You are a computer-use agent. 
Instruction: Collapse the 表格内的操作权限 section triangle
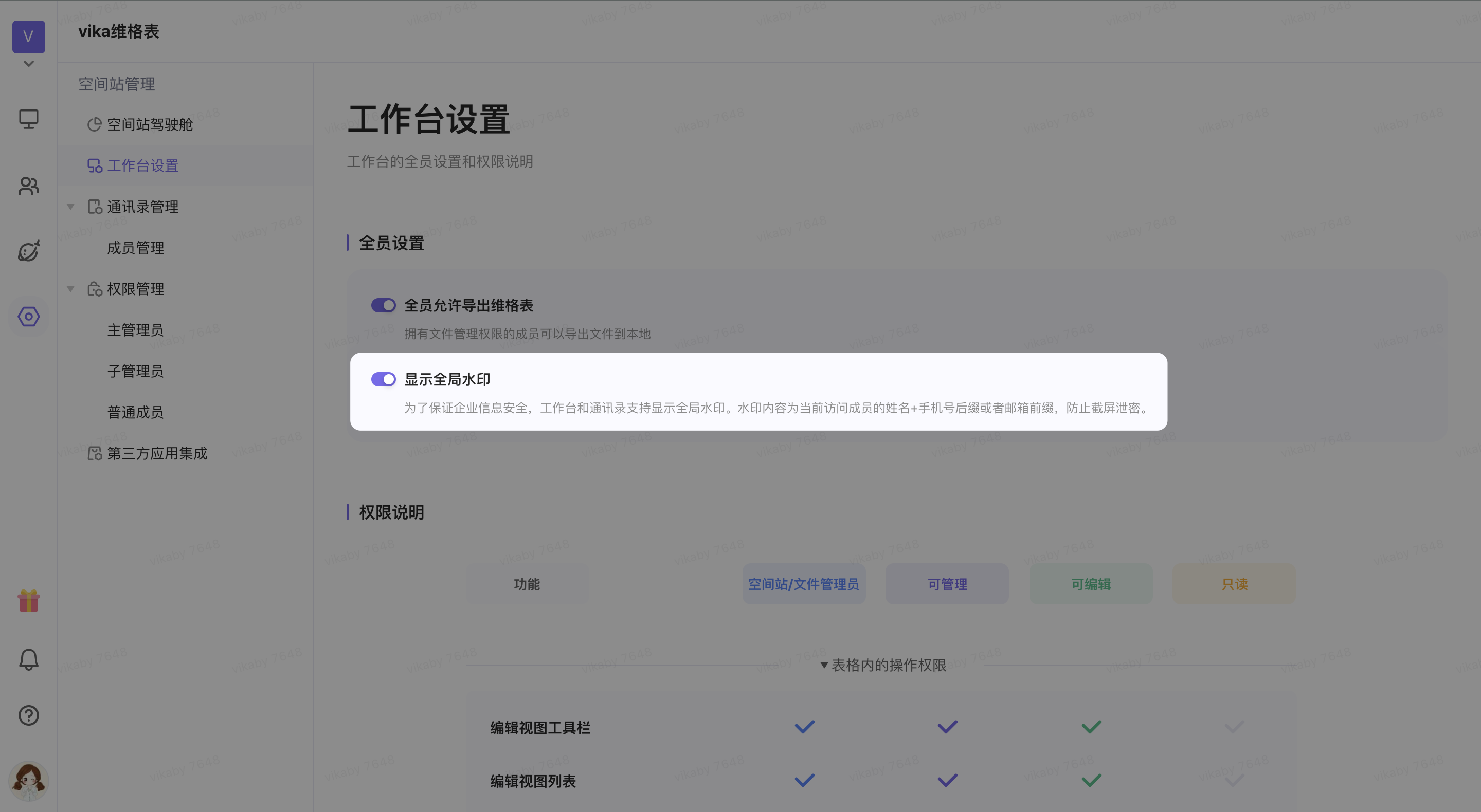tap(824, 665)
